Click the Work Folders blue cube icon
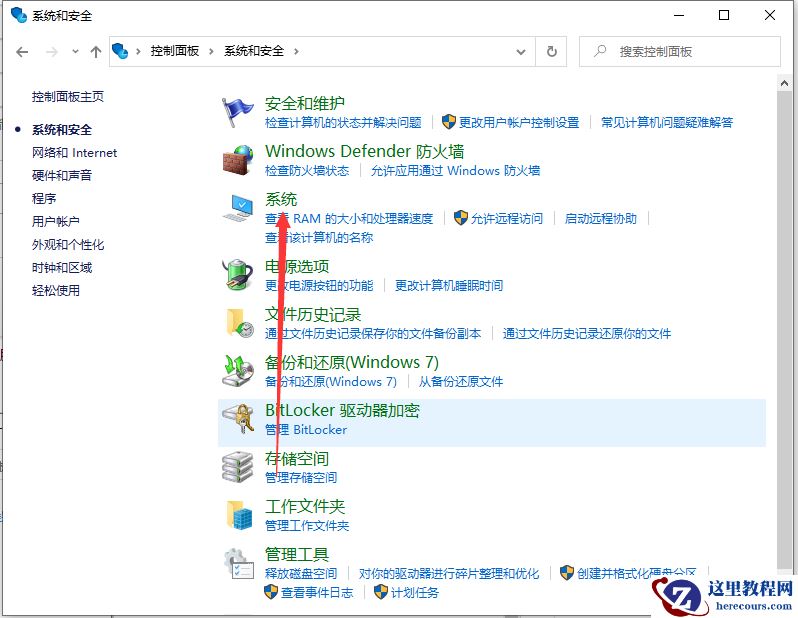798x618 pixels. click(239, 515)
